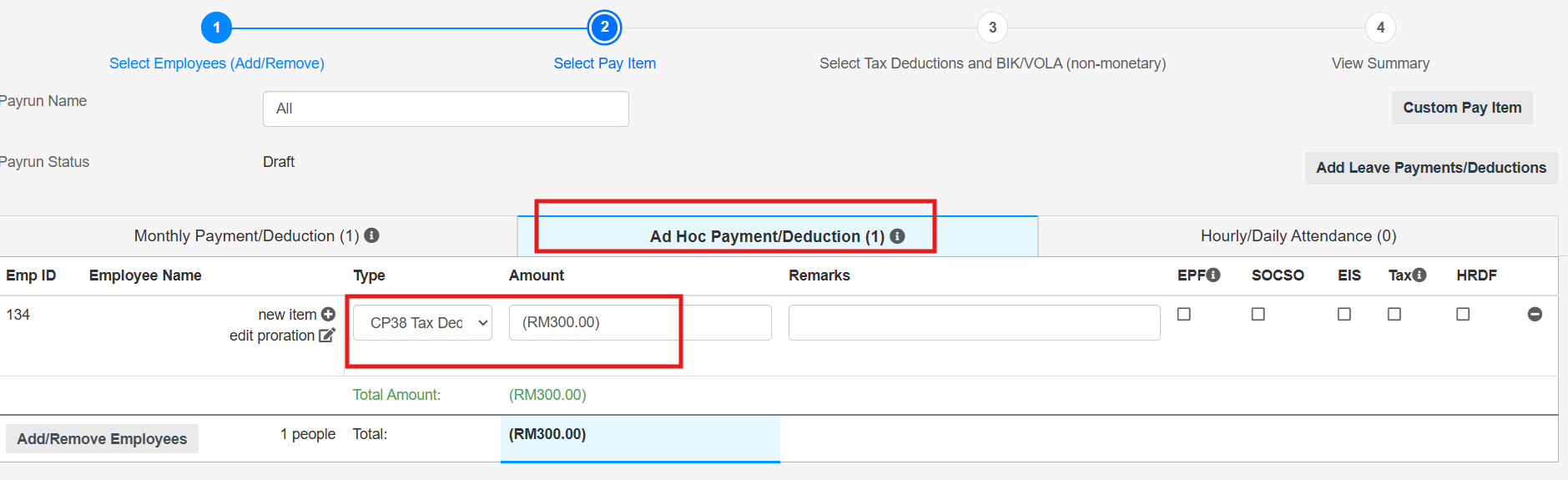Click the Add/Remove Employees button
Viewport: 1568px width, 480px height.
tap(102, 439)
